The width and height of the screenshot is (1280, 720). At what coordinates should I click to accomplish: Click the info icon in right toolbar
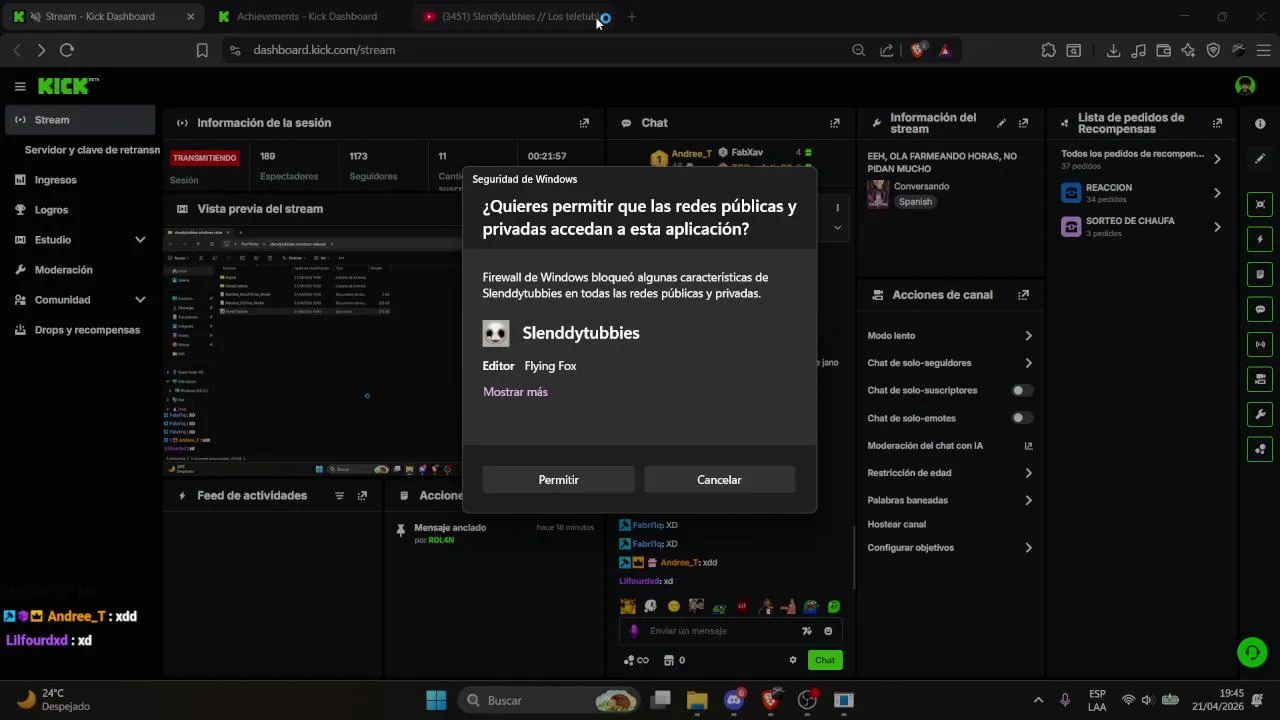(1260, 123)
